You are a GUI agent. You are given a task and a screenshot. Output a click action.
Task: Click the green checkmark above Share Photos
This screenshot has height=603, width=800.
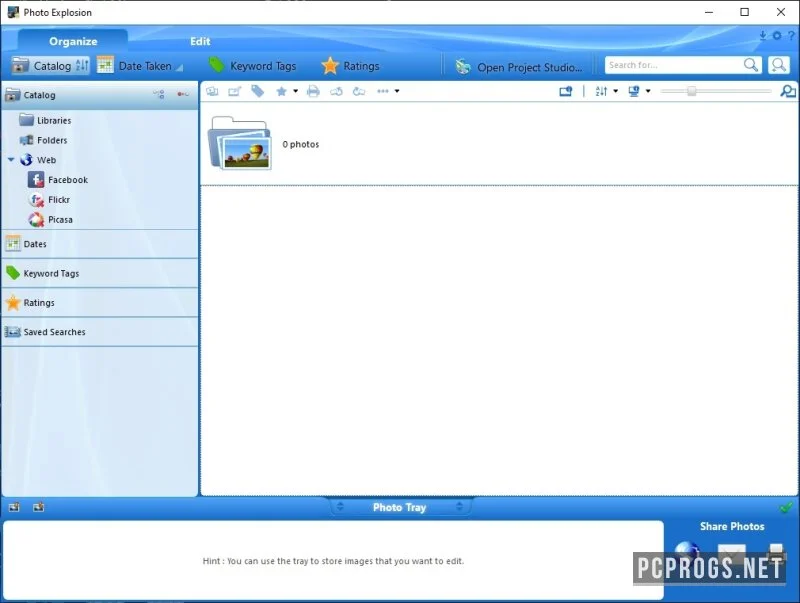pos(786,507)
